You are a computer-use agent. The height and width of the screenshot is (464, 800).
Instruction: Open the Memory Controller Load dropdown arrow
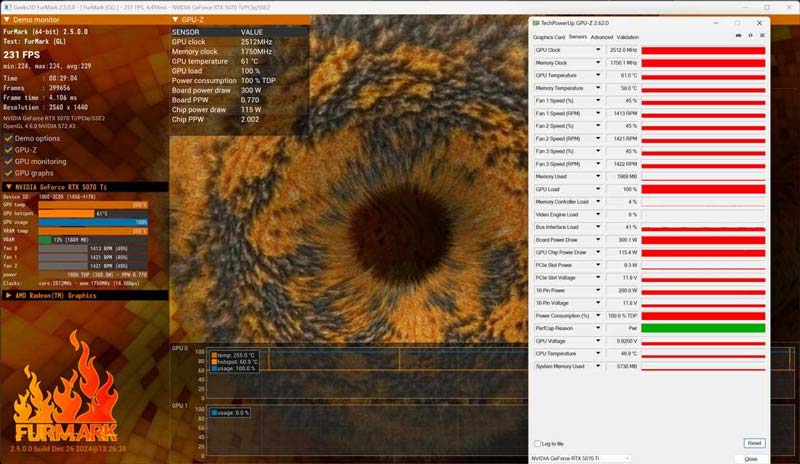(x=598, y=202)
